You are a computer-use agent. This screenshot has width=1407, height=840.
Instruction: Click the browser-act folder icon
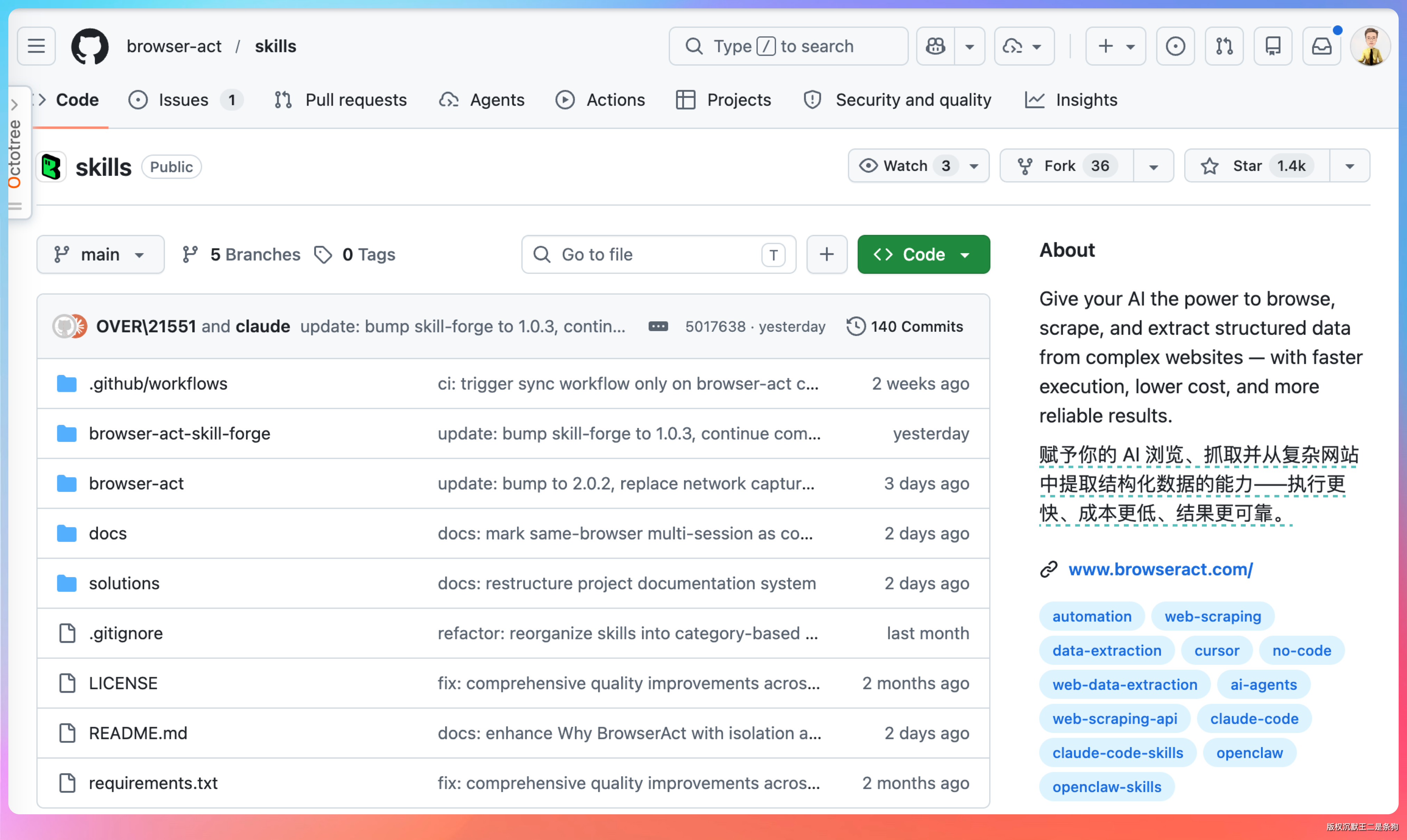[67, 483]
